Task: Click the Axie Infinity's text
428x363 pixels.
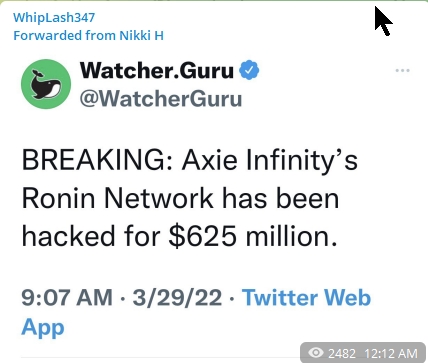Action: pos(270,160)
